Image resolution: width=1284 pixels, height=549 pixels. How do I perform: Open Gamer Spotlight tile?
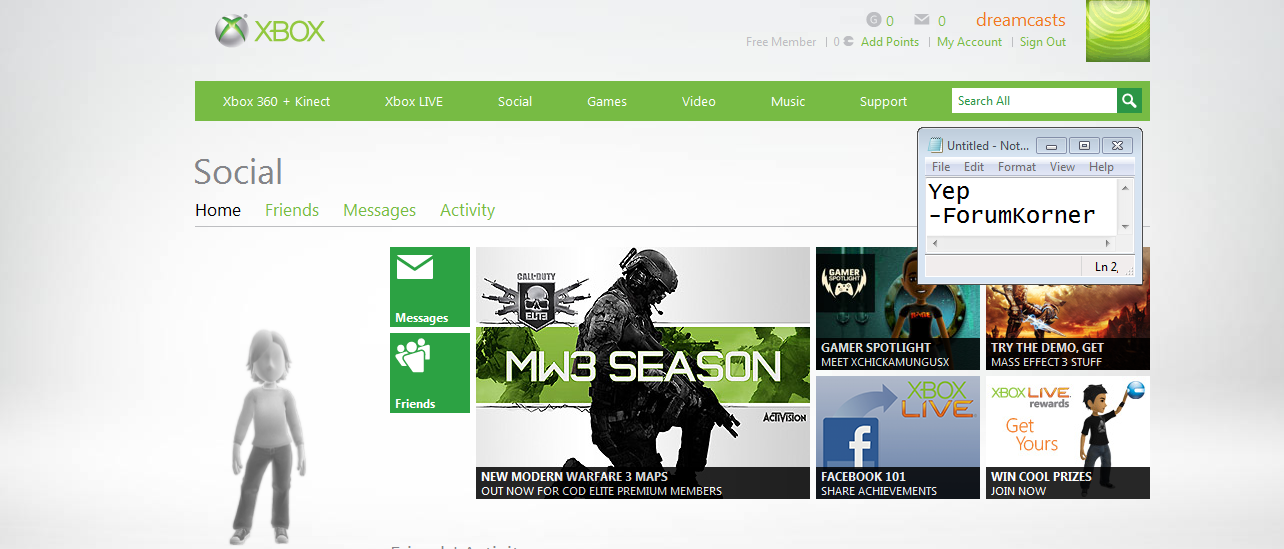[898, 308]
